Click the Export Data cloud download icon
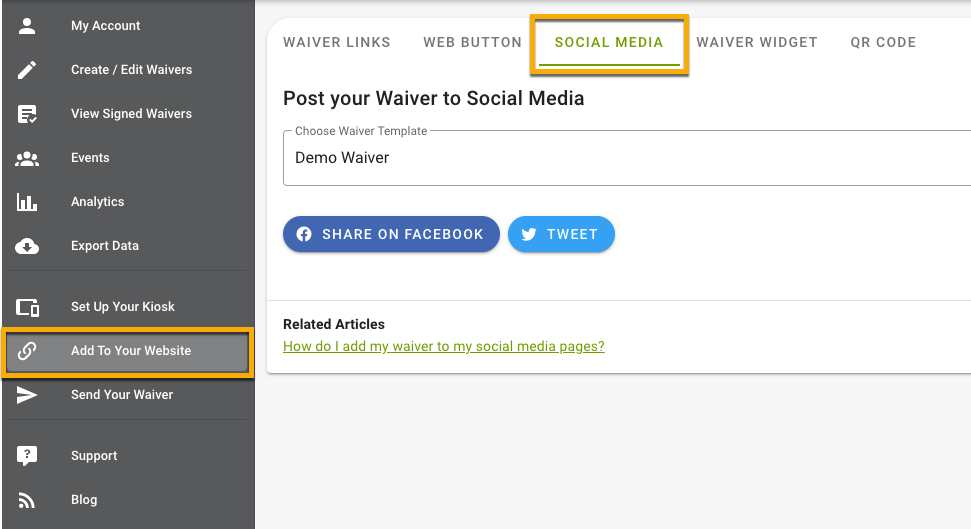 pyautogui.click(x=27, y=247)
